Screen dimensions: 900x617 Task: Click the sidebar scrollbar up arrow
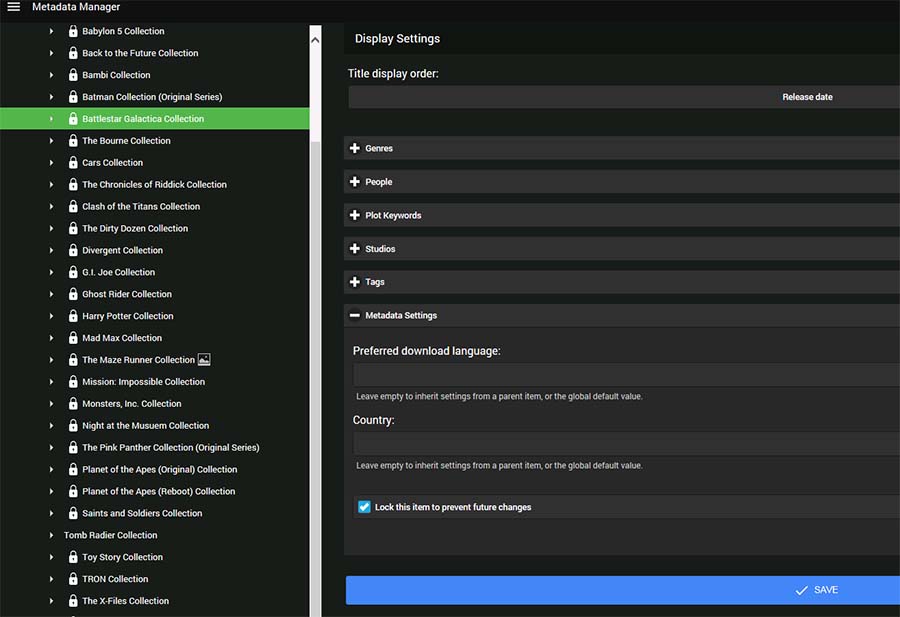pyautogui.click(x=315, y=40)
